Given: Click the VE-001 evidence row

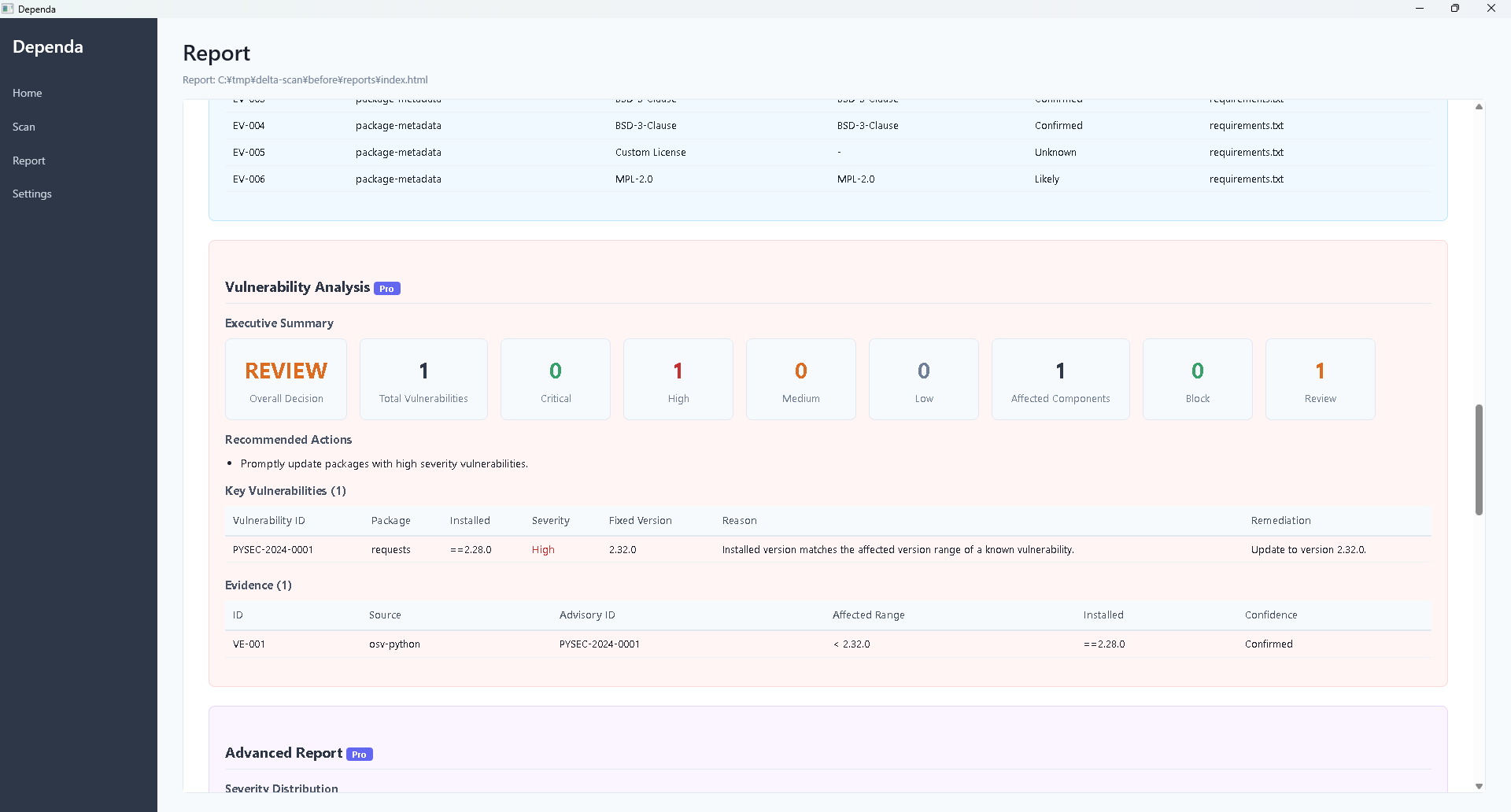Looking at the screenshot, I should pos(630,644).
